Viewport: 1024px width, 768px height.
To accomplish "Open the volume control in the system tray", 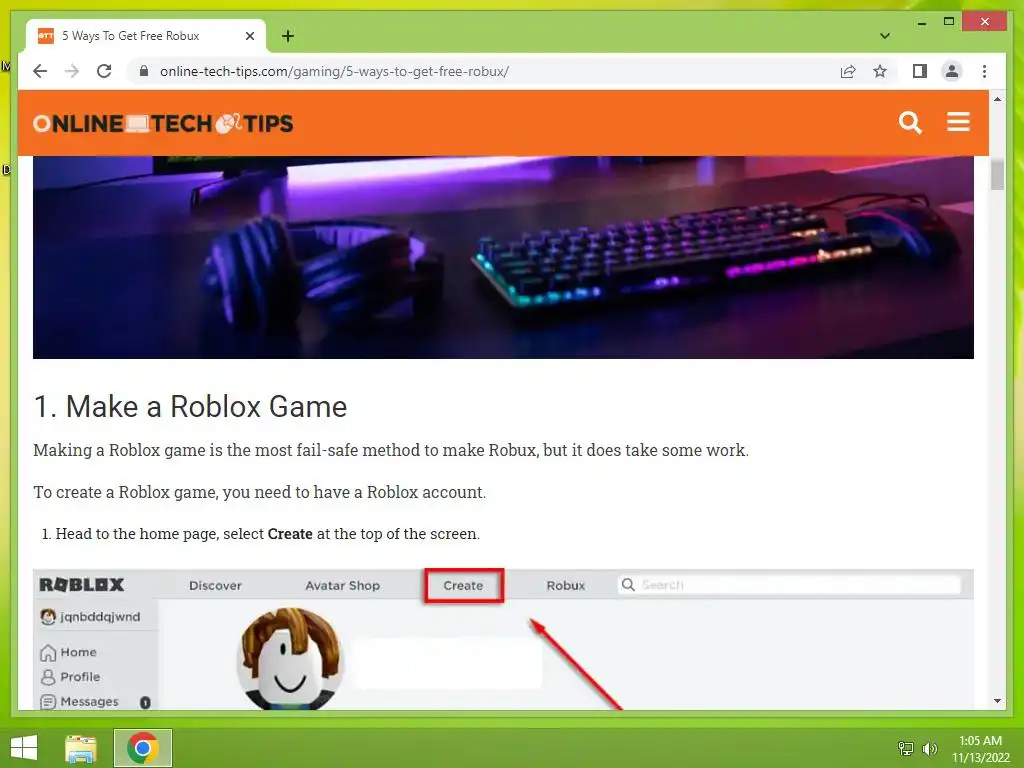I will click(x=929, y=748).
